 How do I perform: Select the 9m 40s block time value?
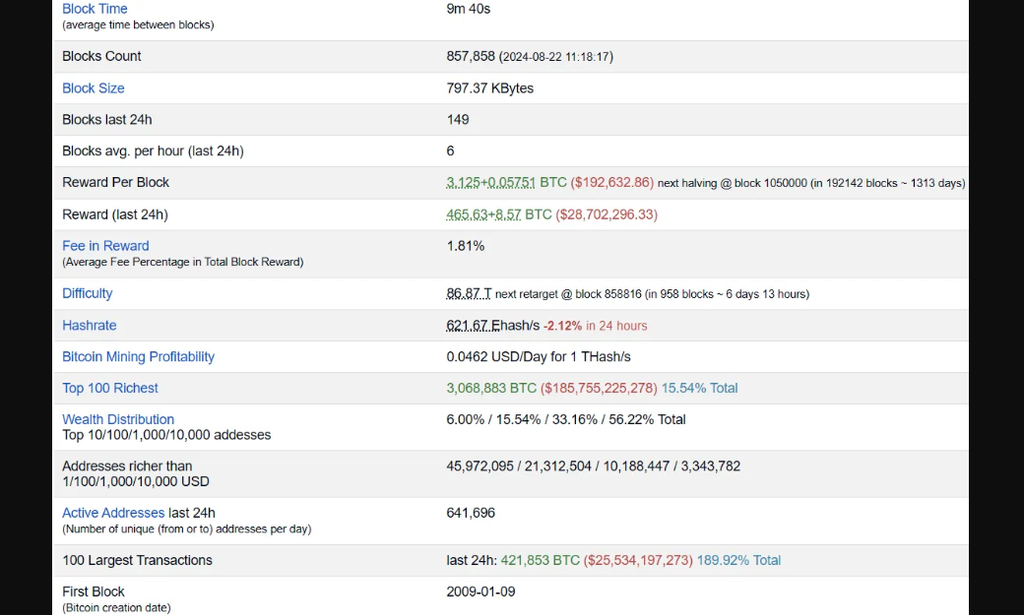(x=468, y=9)
